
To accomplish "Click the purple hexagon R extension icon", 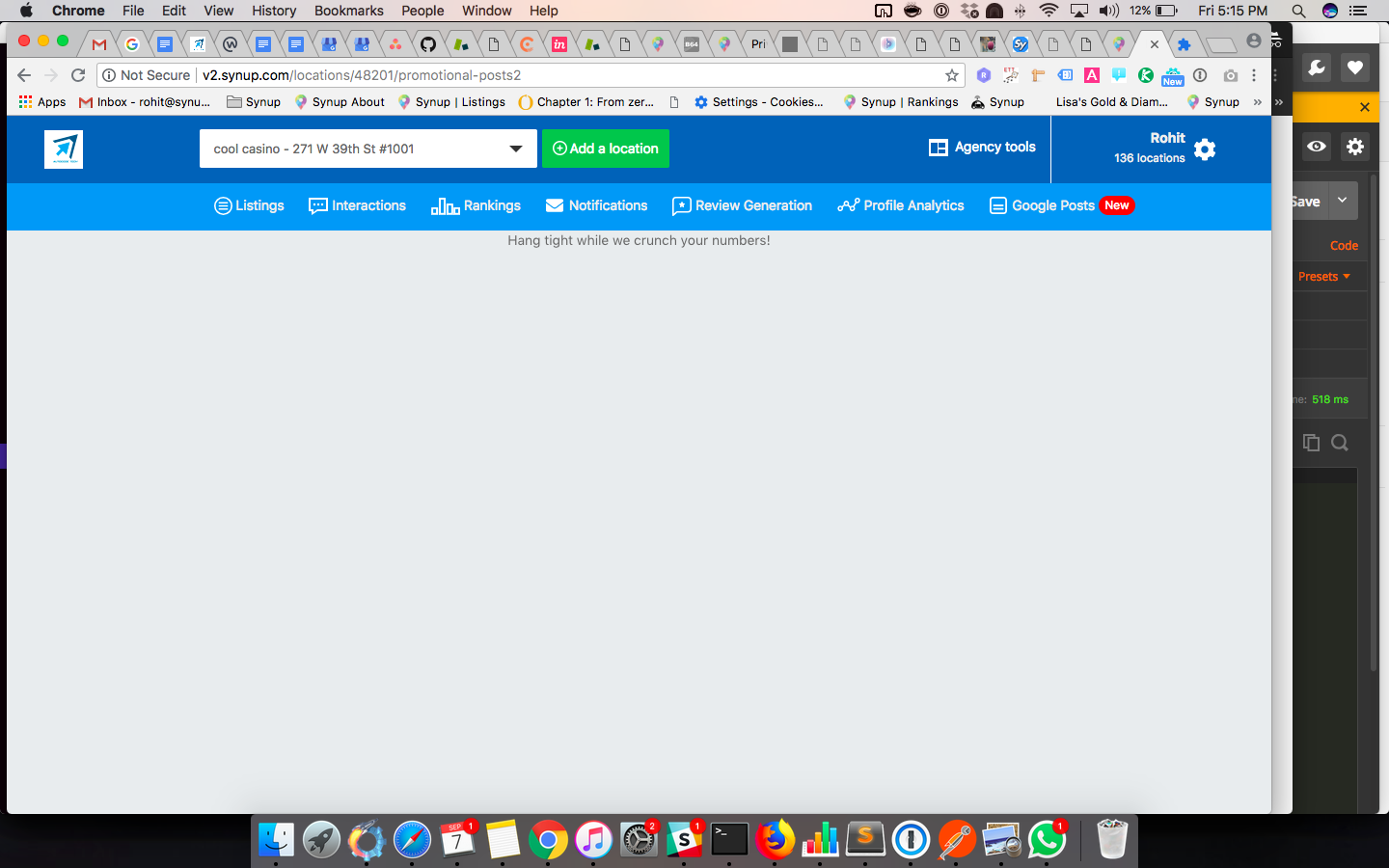I will [984, 75].
